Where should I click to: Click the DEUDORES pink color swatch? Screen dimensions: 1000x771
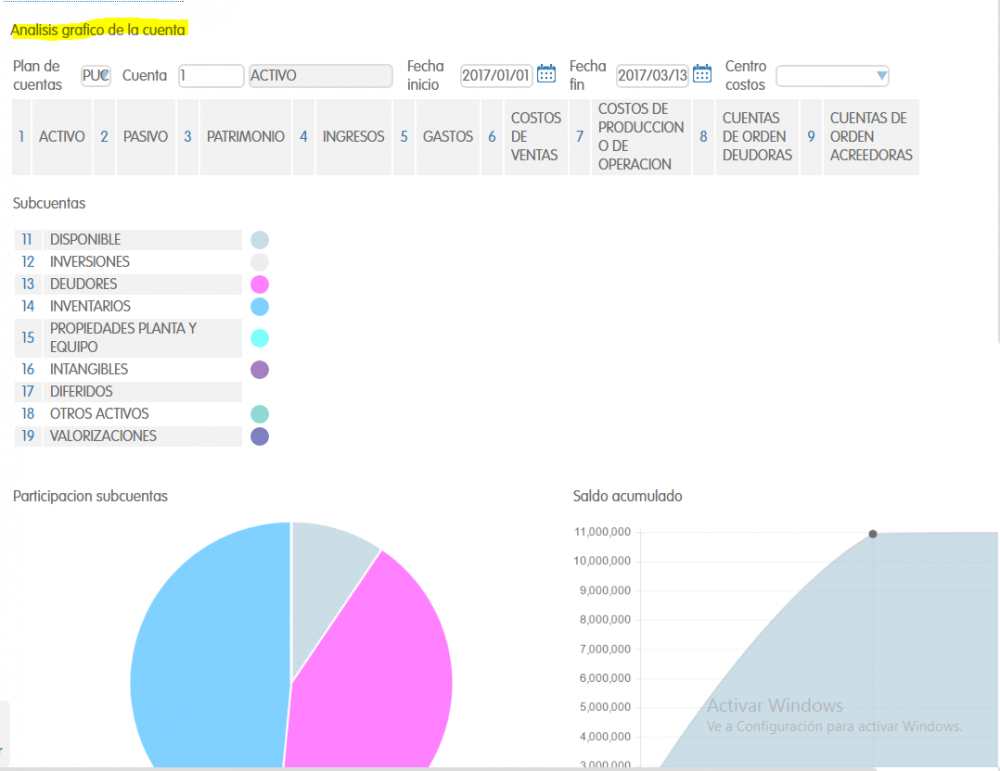[259, 284]
